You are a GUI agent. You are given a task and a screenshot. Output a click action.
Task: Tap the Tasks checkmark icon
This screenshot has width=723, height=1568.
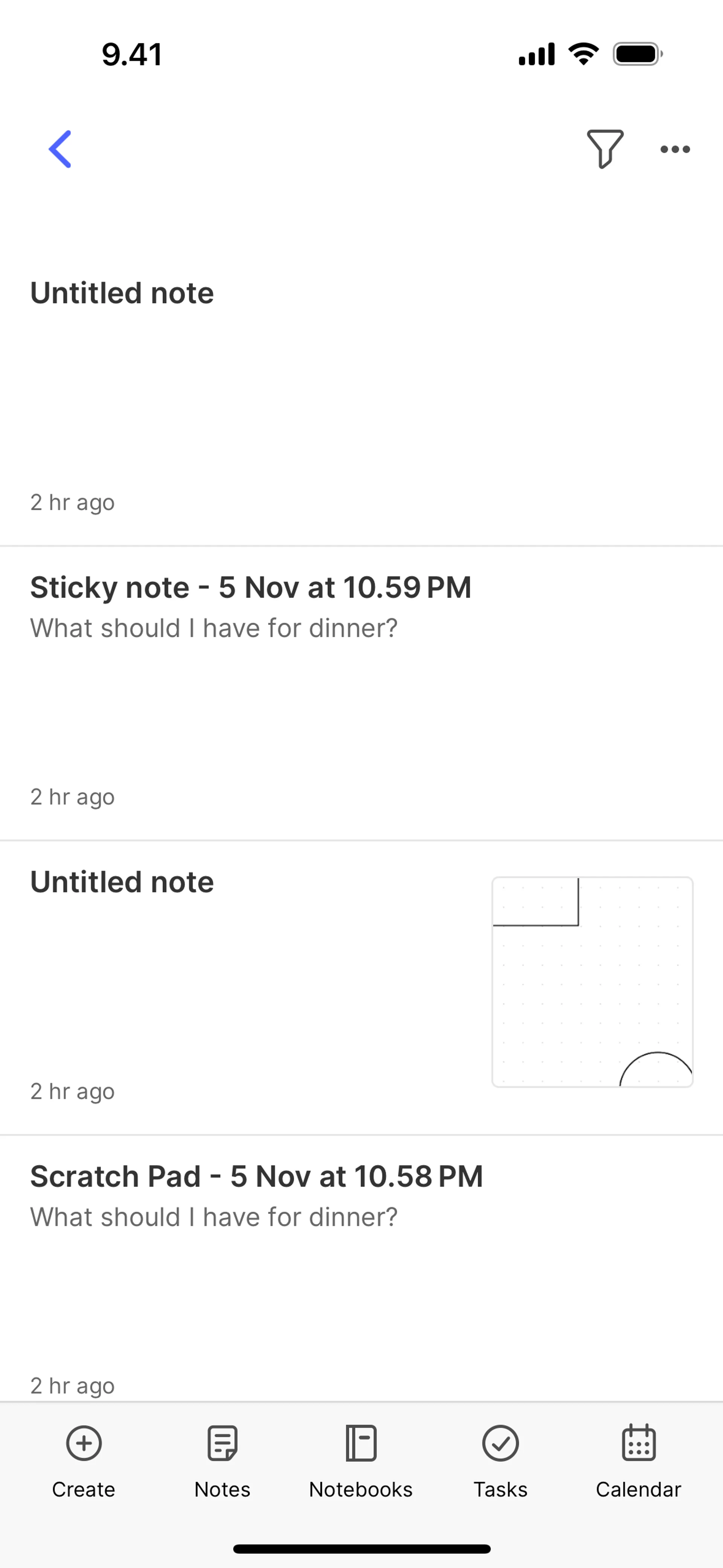[x=500, y=1443]
